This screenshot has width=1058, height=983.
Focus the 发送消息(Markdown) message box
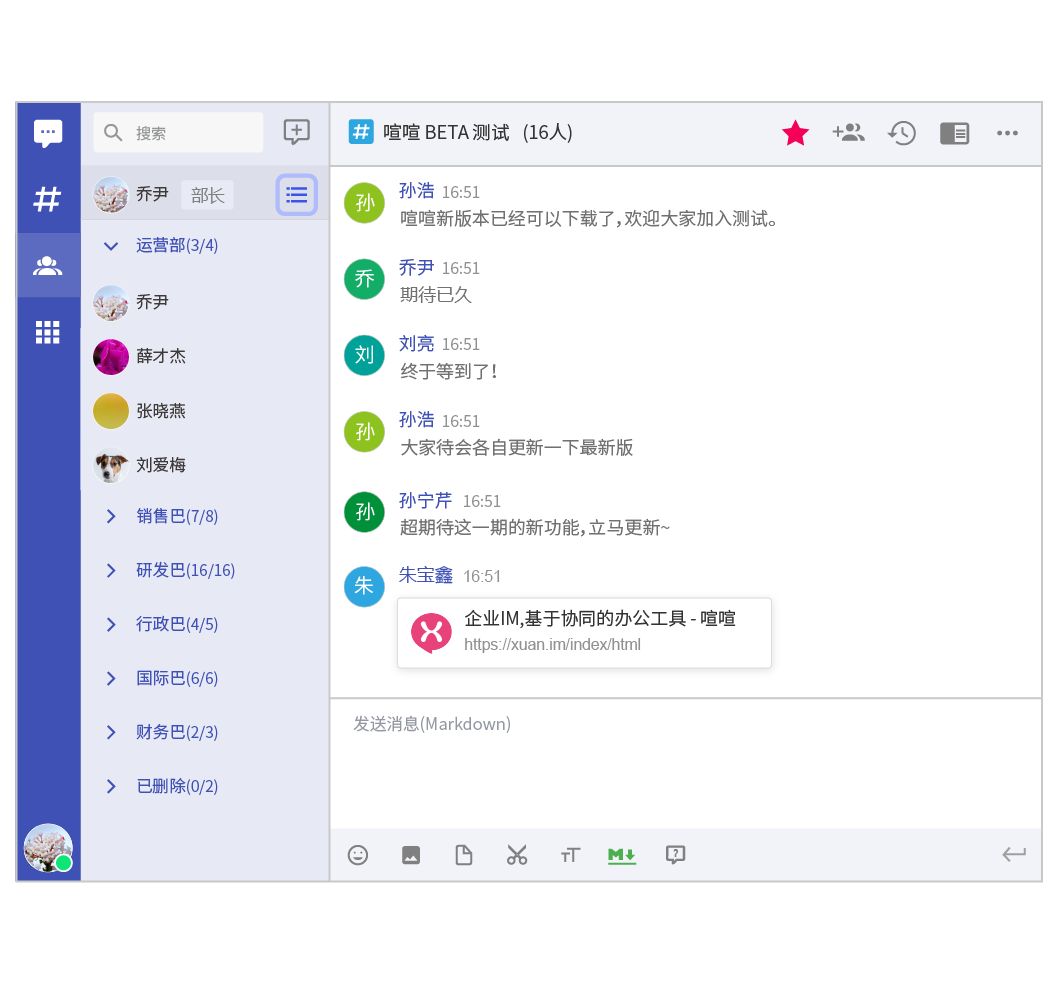(686, 762)
